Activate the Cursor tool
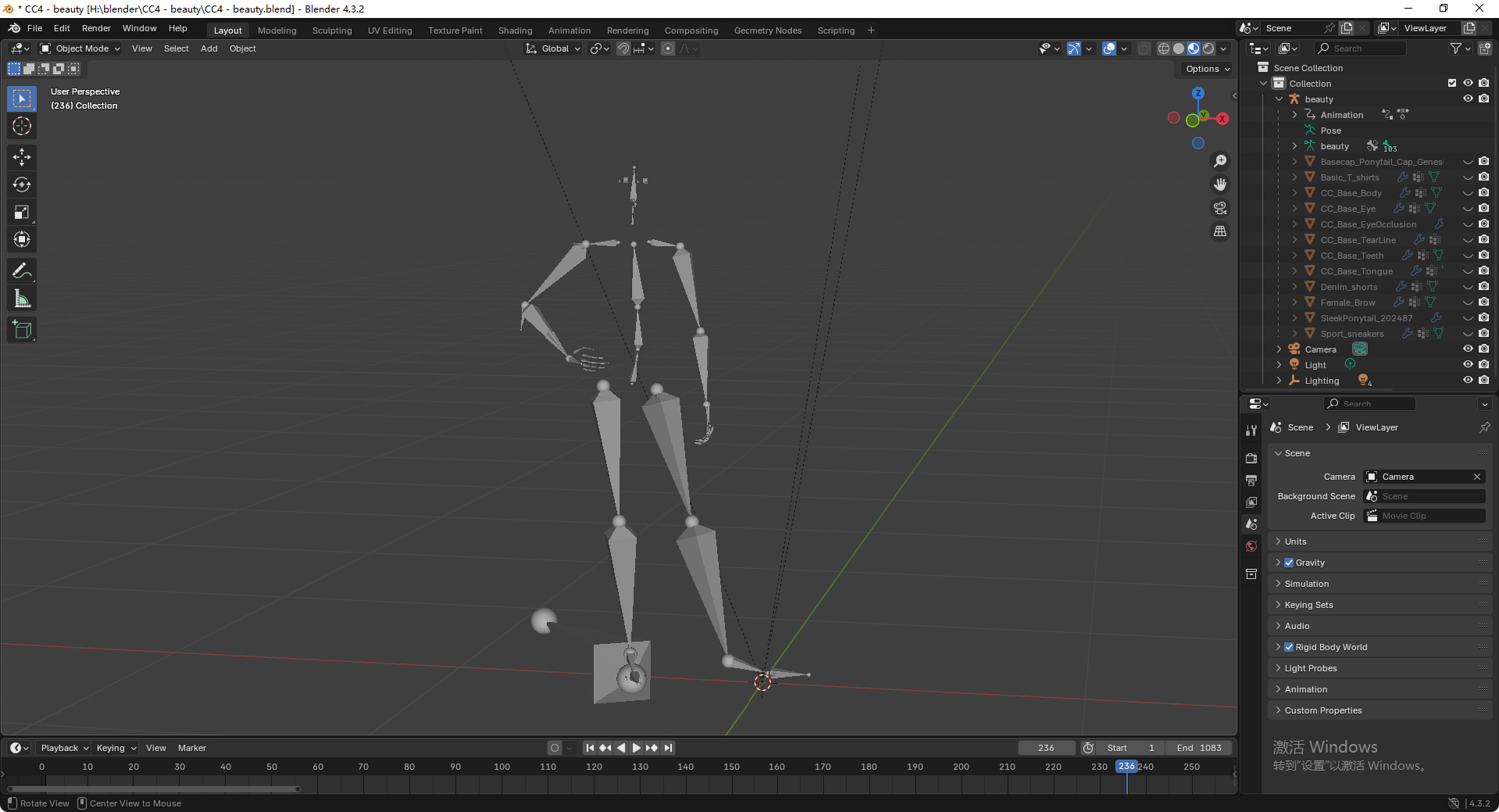 pos(22,126)
